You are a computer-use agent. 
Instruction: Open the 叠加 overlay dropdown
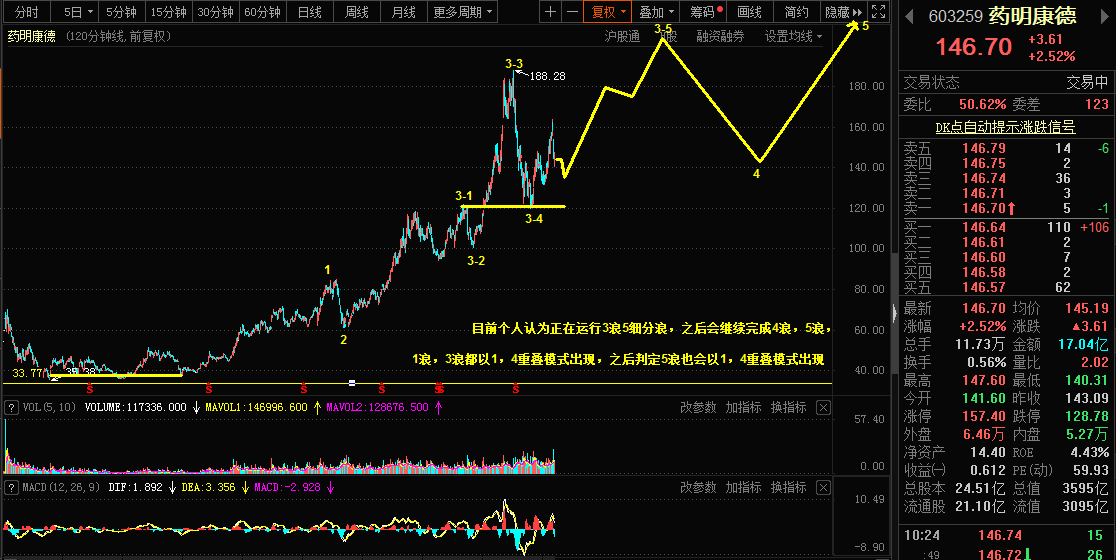[656, 12]
